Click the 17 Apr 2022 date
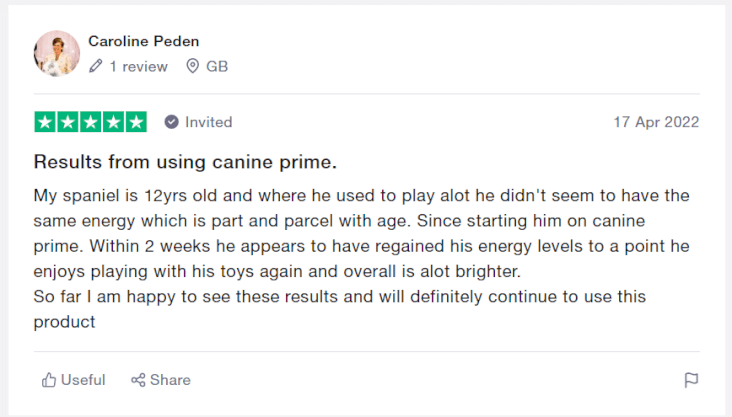This screenshot has width=732, height=417. click(656, 122)
